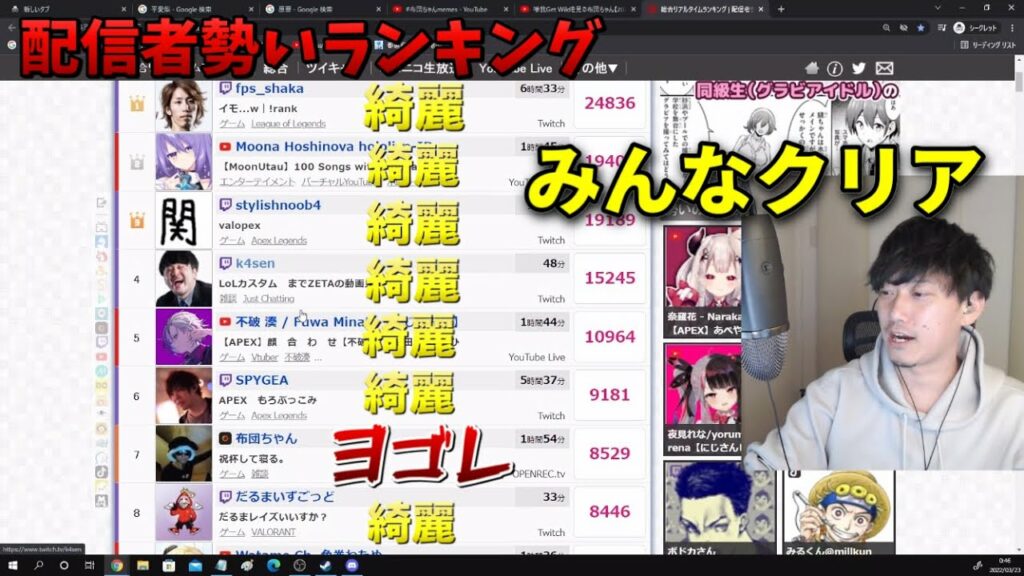Screen dimensions: 1024x576
Task: Switch to the YouTube Live tab
Action: coord(515,68)
